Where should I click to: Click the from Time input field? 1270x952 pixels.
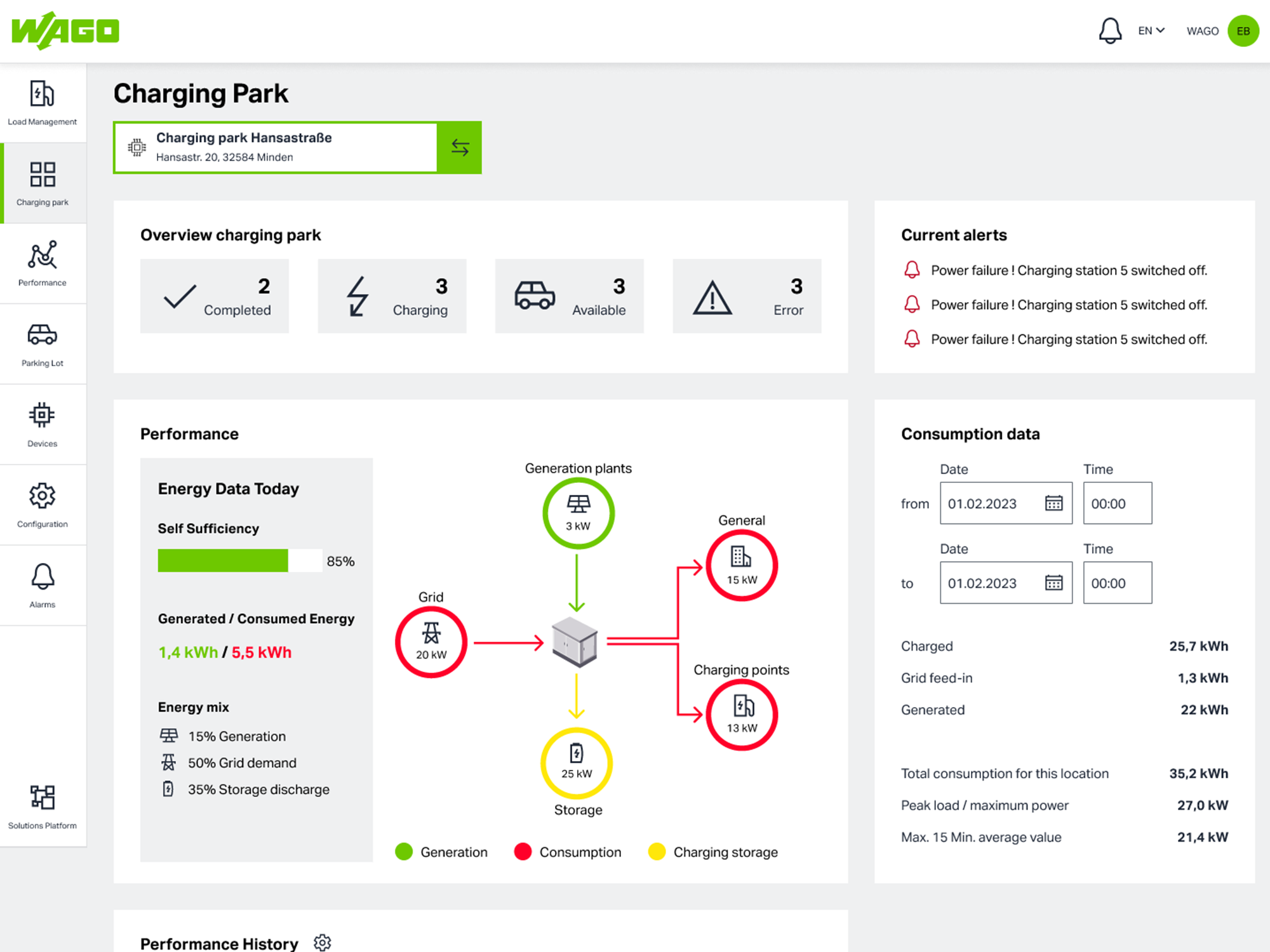(x=1117, y=503)
